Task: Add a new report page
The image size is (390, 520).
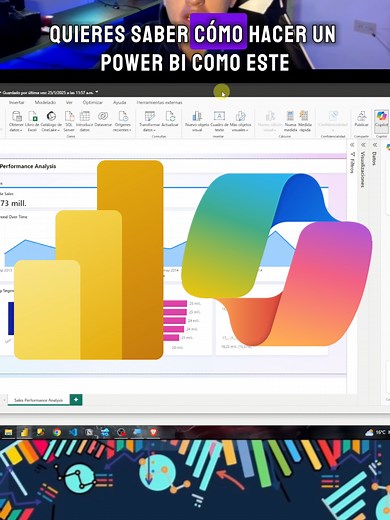Action: [x=76, y=400]
